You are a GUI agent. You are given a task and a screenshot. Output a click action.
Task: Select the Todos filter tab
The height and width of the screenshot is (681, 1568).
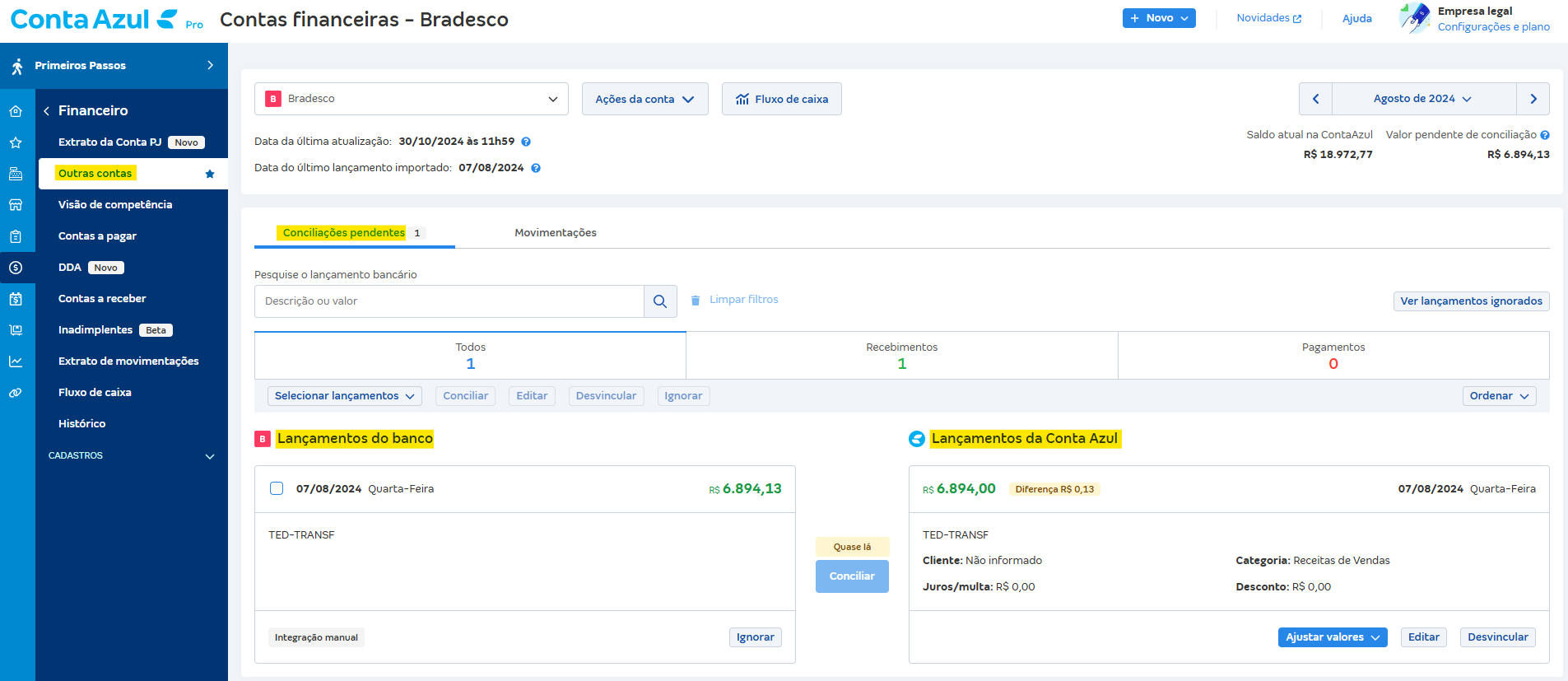(x=470, y=356)
